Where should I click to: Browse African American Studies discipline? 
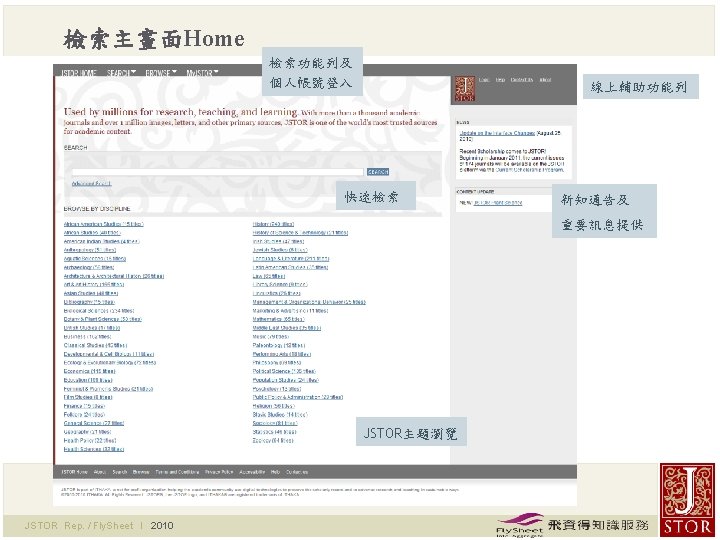[x=103, y=224]
